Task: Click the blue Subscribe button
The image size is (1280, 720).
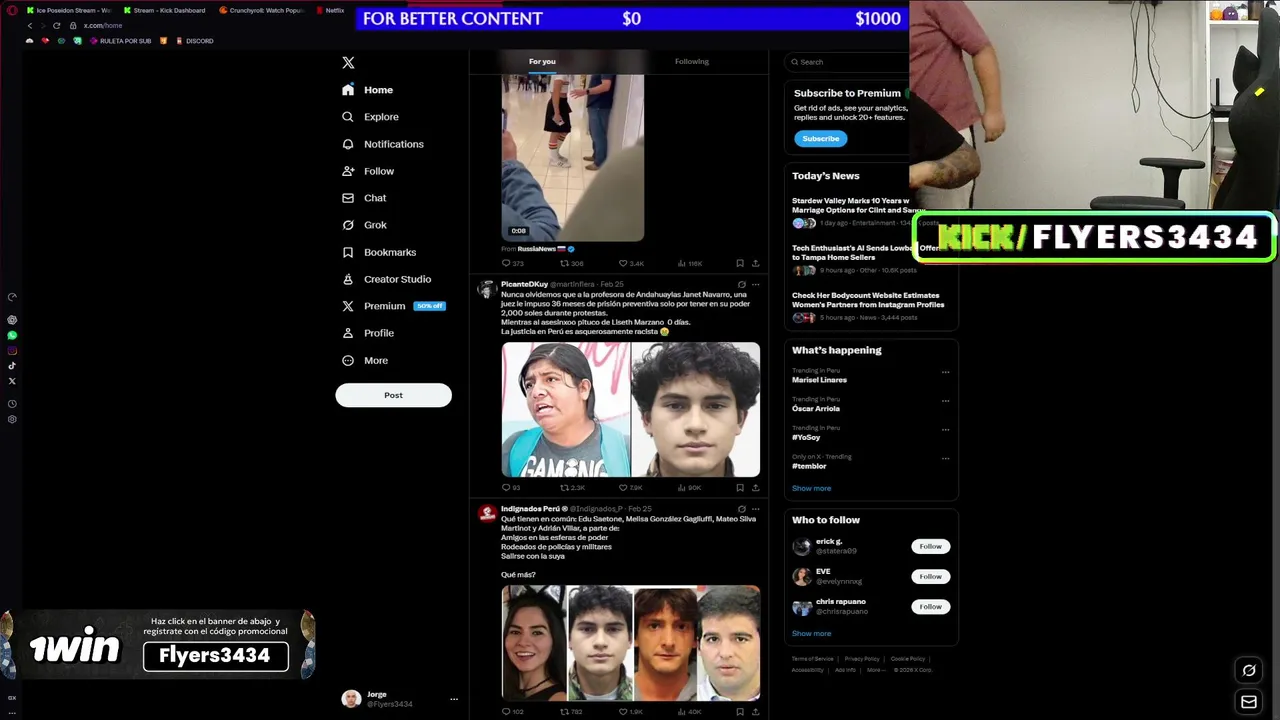Action: 821,139
